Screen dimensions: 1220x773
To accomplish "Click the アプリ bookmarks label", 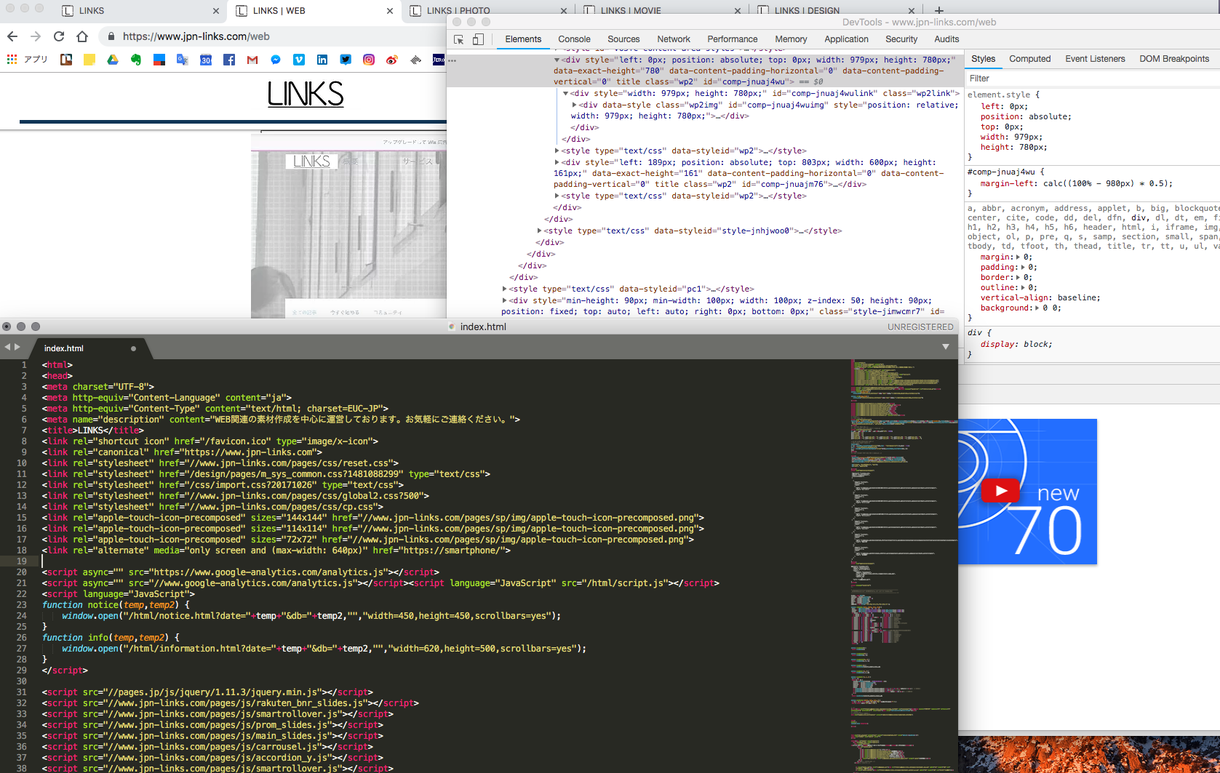I will pyautogui.click(x=36, y=60).
